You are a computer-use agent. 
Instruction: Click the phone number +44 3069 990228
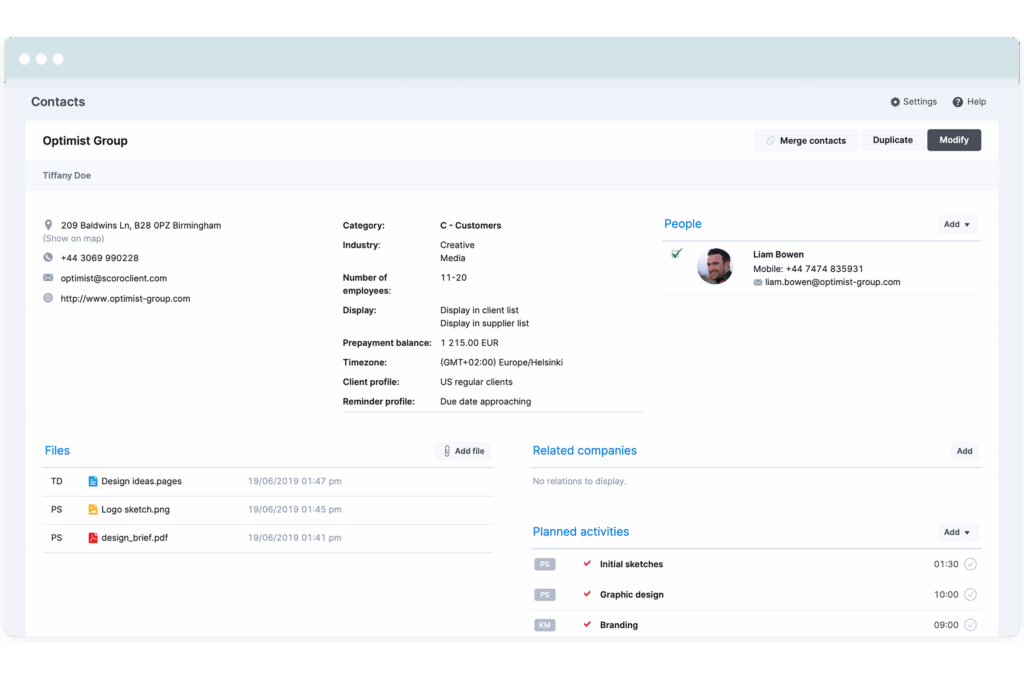coord(99,258)
